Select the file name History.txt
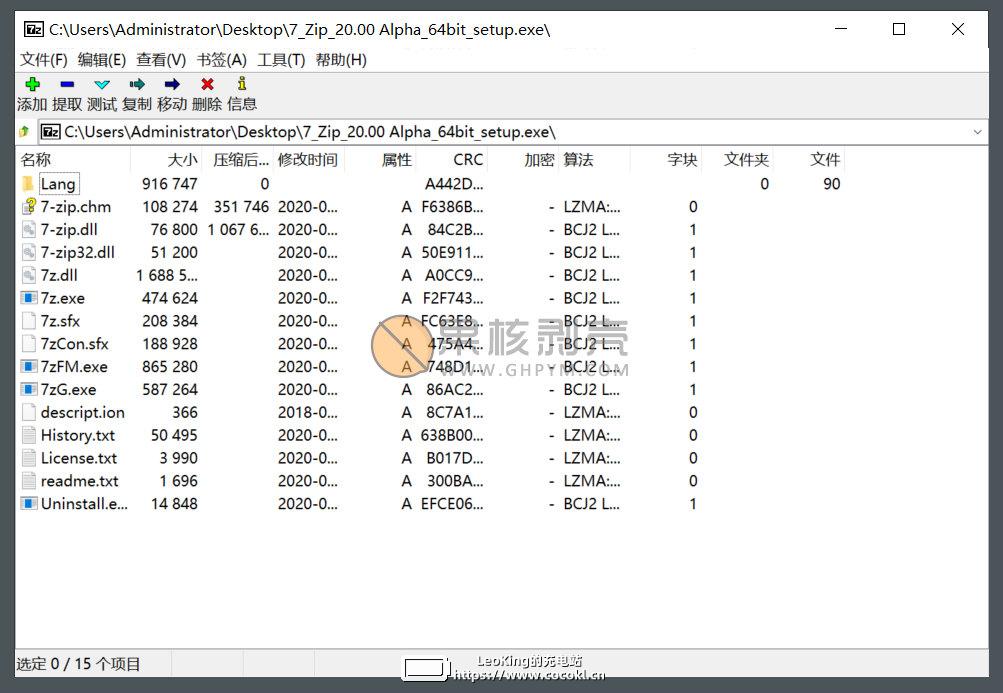Image resolution: width=1003 pixels, height=693 pixels. coord(77,435)
